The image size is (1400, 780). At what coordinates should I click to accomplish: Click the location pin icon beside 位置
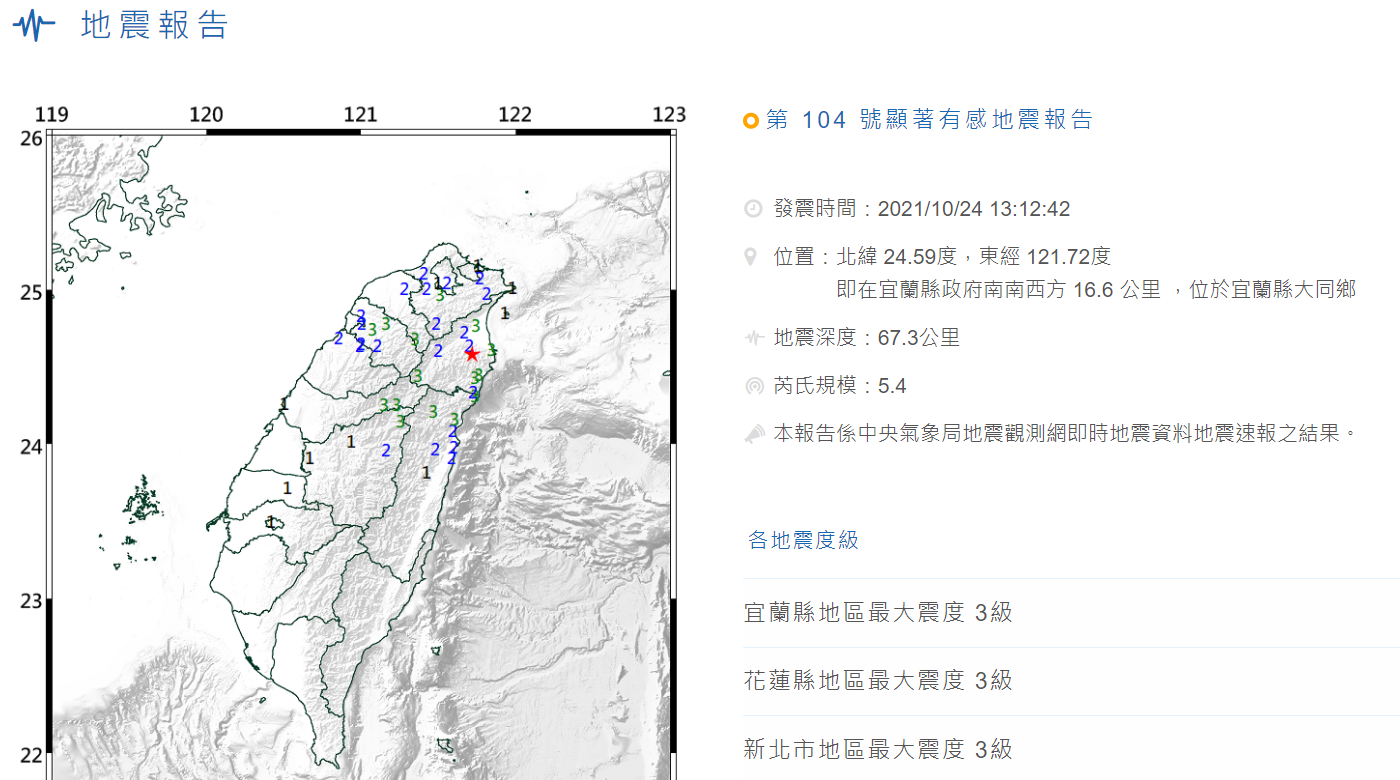pos(751,257)
